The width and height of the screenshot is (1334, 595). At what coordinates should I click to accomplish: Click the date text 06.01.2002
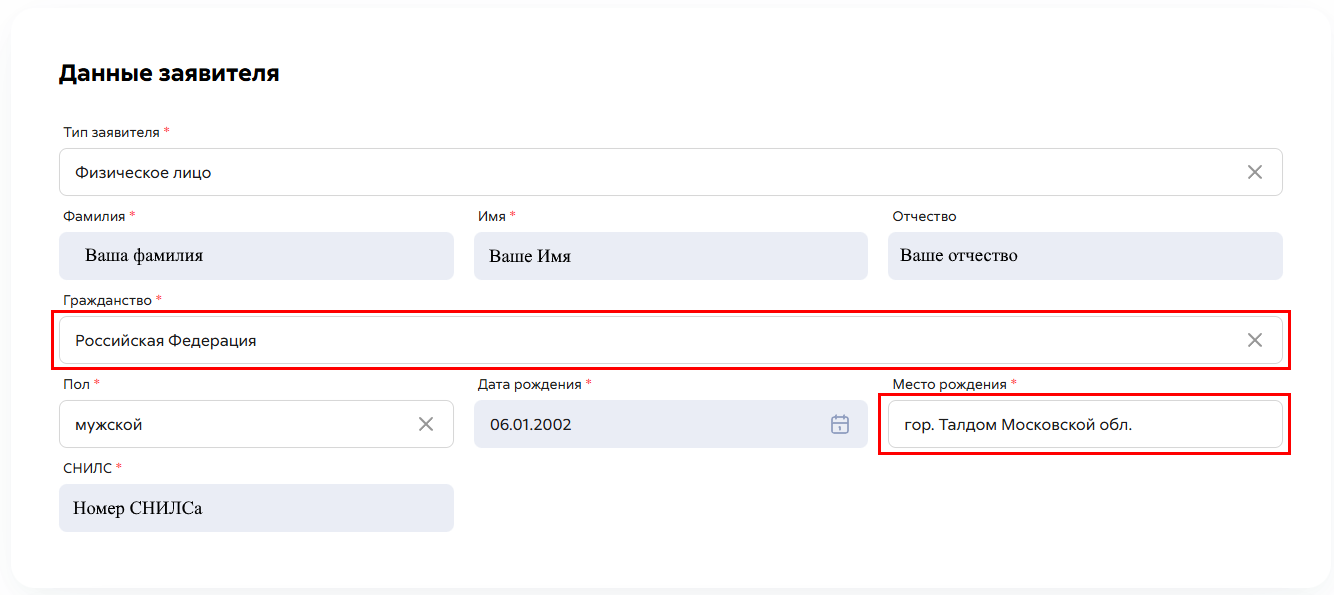pyautogui.click(x=531, y=424)
